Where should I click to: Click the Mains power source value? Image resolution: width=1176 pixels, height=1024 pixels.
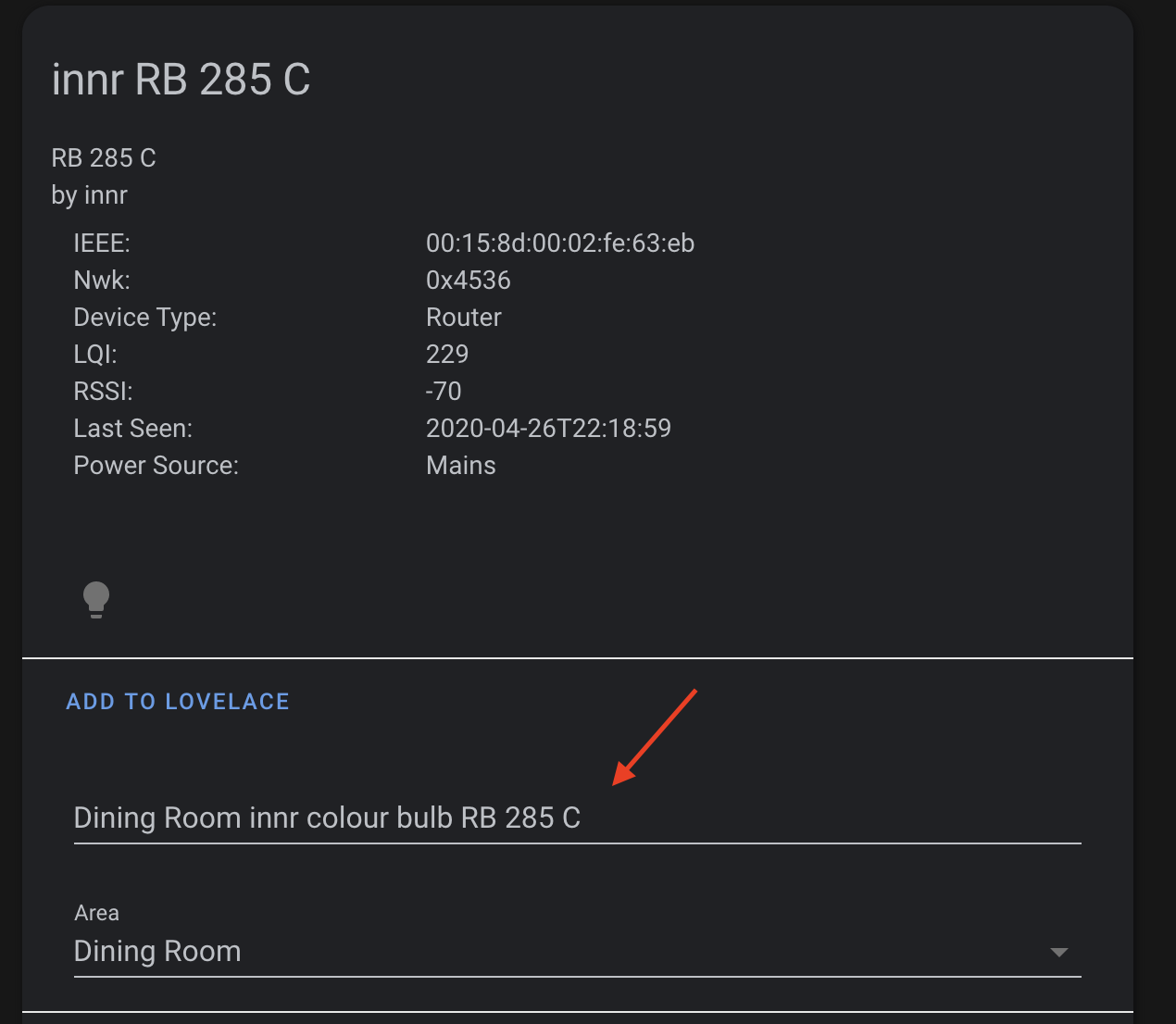pos(460,466)
